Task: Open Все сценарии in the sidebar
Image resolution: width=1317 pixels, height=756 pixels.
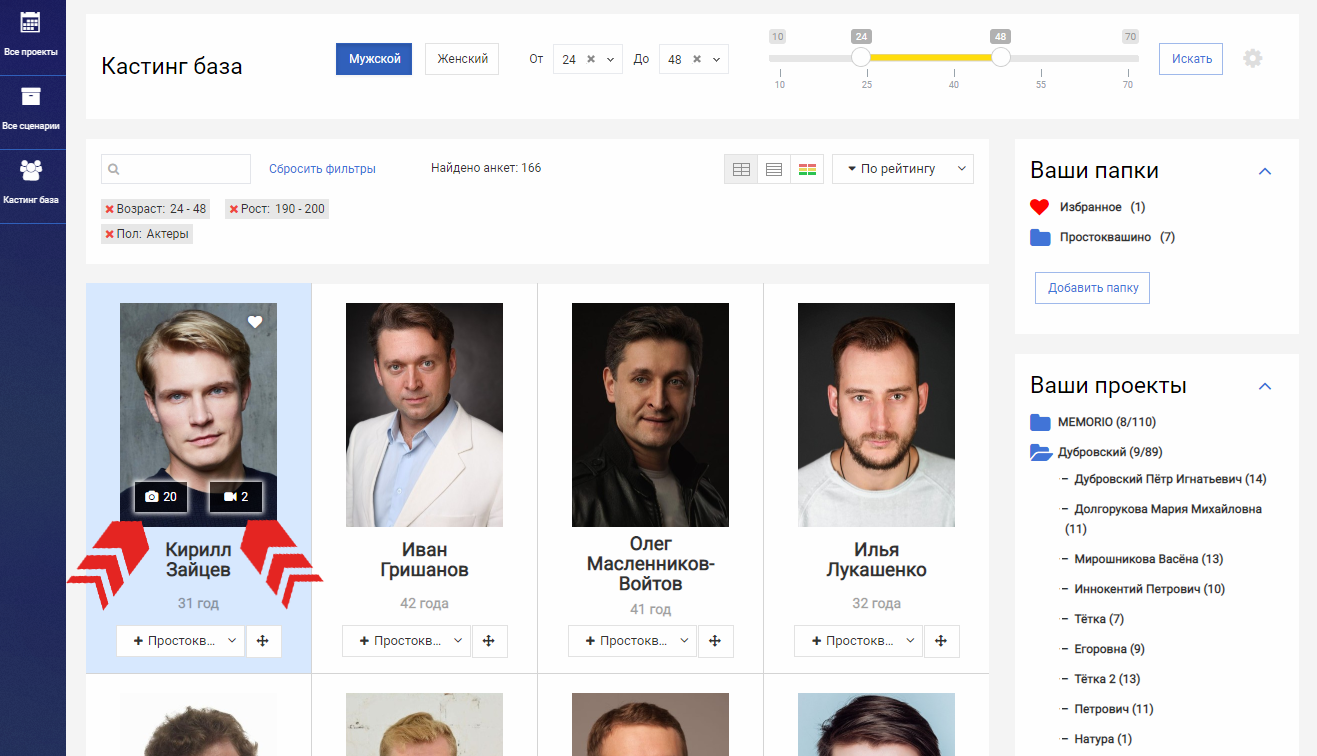Action: coord(32,111)
